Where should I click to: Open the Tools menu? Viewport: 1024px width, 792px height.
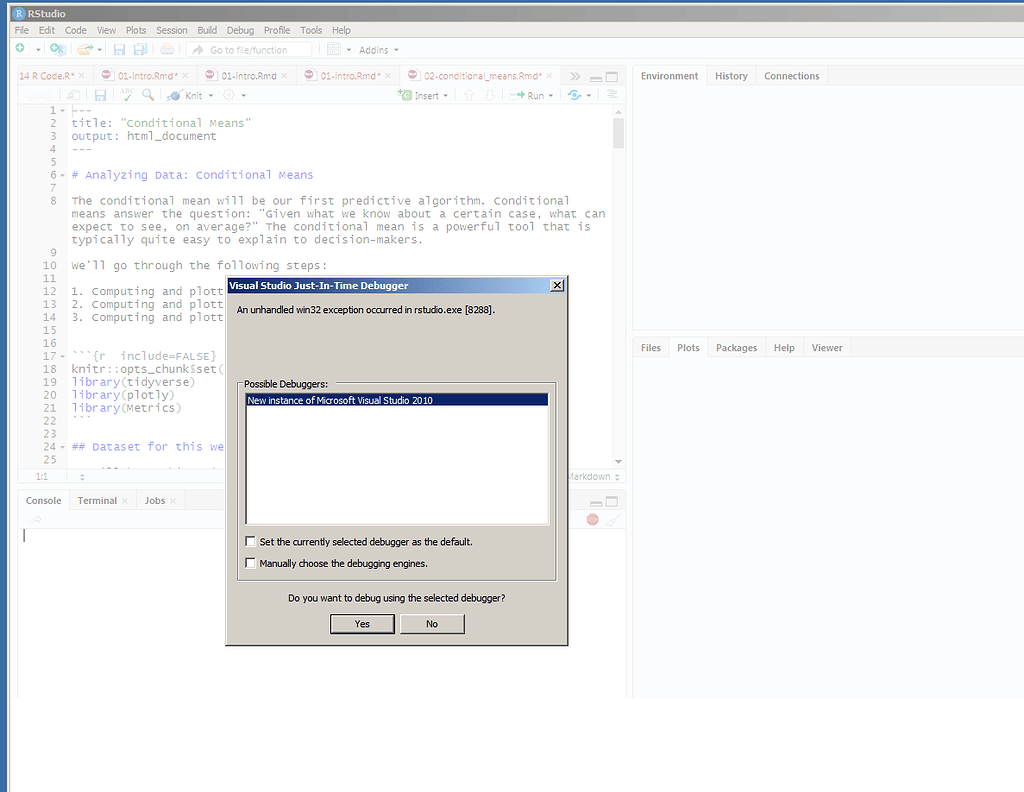pos(311,30)
